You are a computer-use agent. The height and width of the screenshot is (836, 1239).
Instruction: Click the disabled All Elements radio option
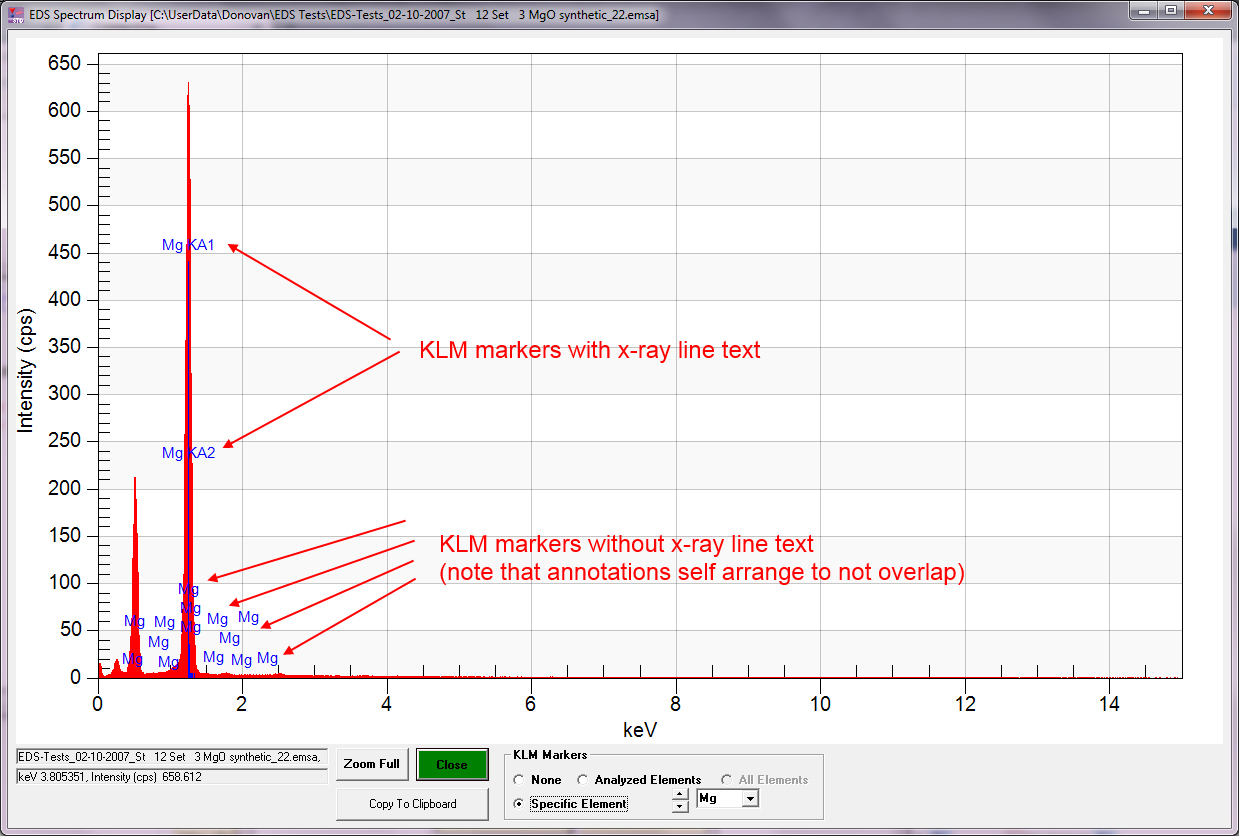coord(727,780)
